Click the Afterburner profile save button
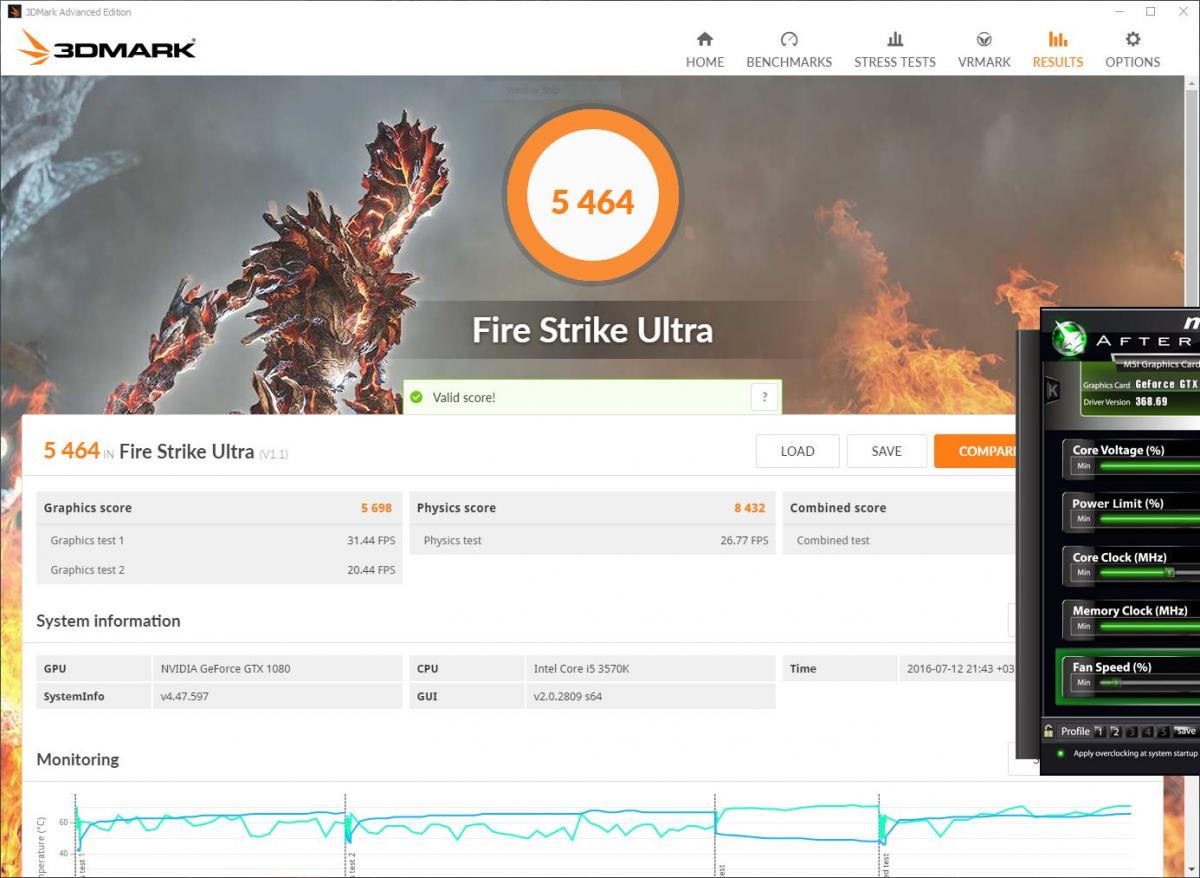This screenshot has height=878, width=1200. (x=1186, y=731)
